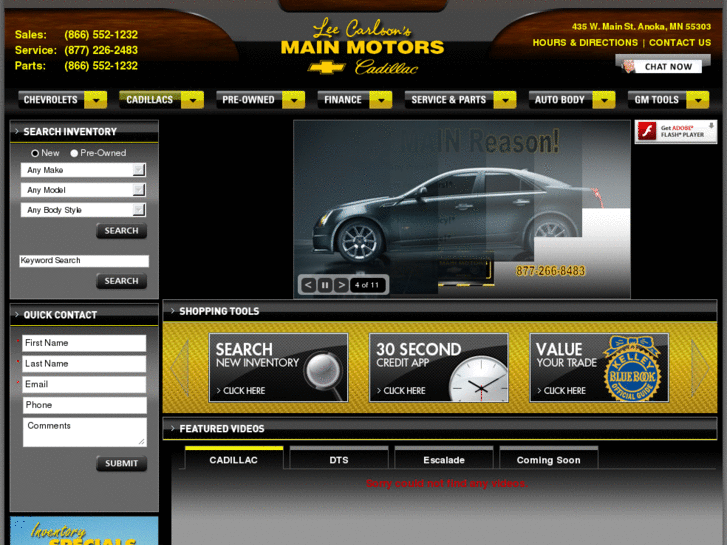
Task: Click the Cadillac car slideshow image
Action: (462, 209)
